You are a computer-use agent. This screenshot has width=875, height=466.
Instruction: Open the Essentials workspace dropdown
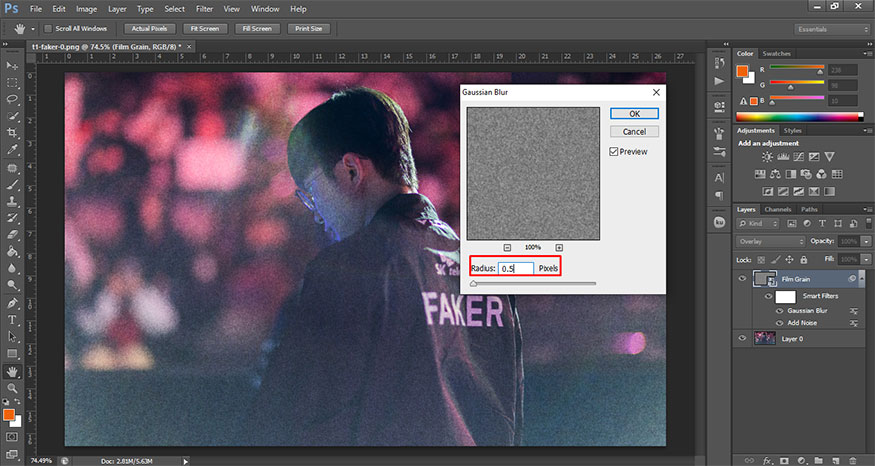[831, 29]
